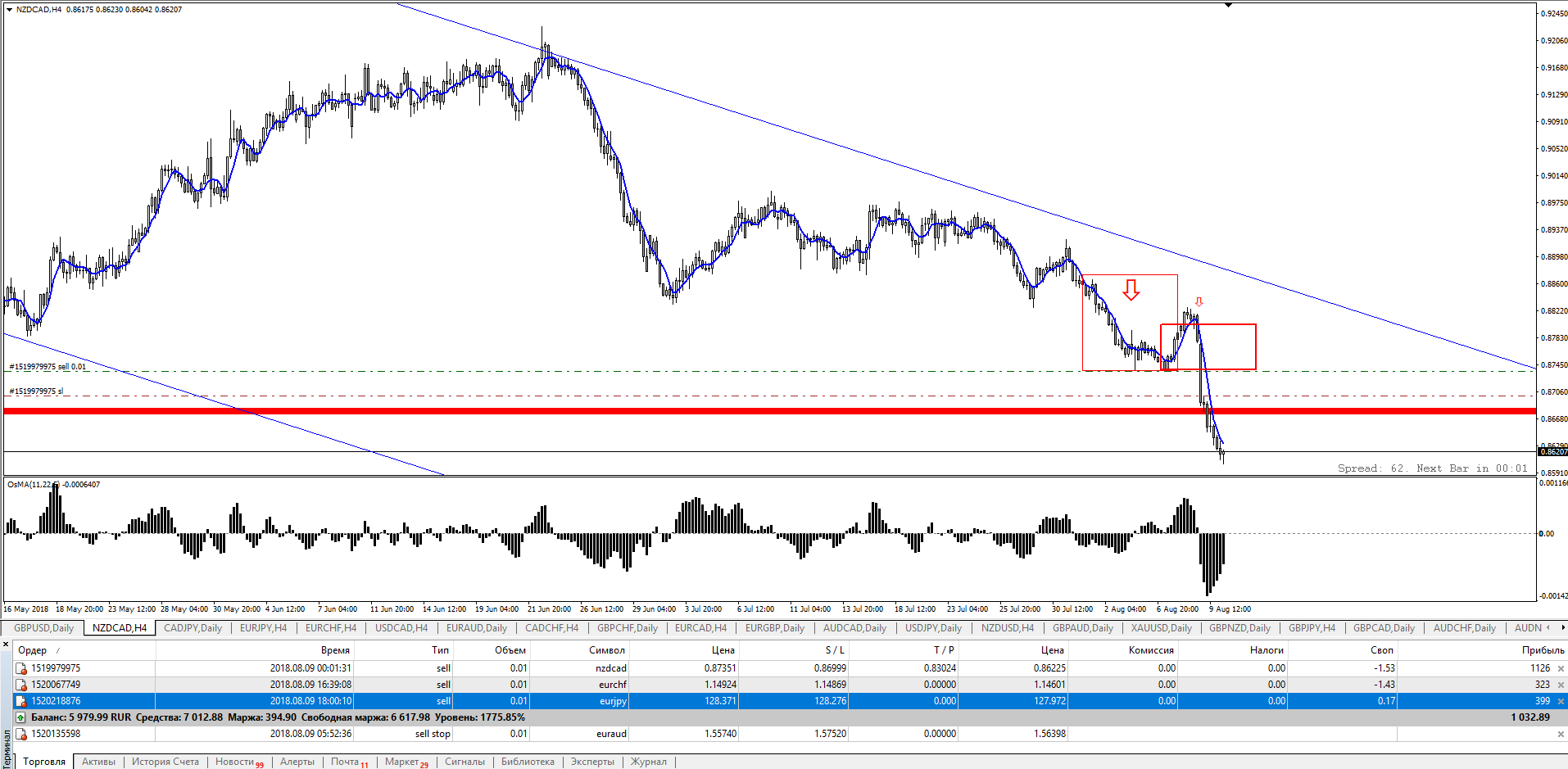This screenshot has height=769, width=1568.
Task: Click the 0.83024 take profit value
Action: click(939, 668)
